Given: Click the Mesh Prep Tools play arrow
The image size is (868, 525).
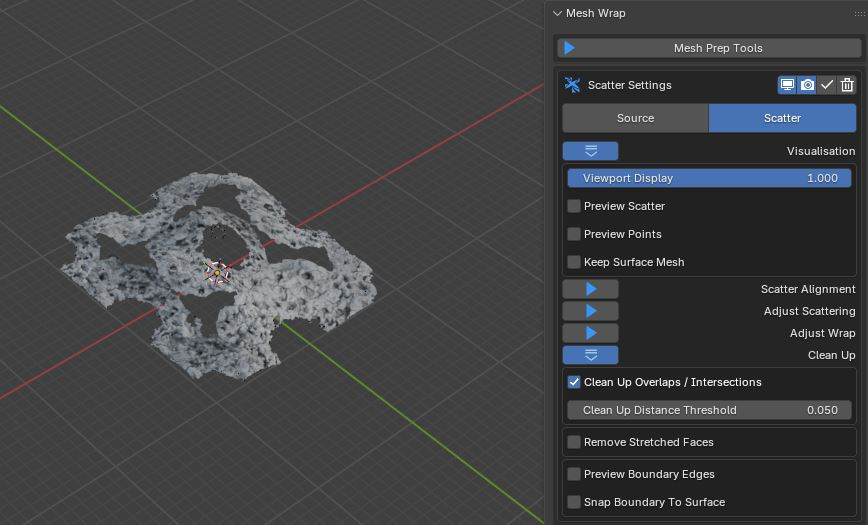Looking at the screenshot, I should pyautogui.click(x=570, y=48).
